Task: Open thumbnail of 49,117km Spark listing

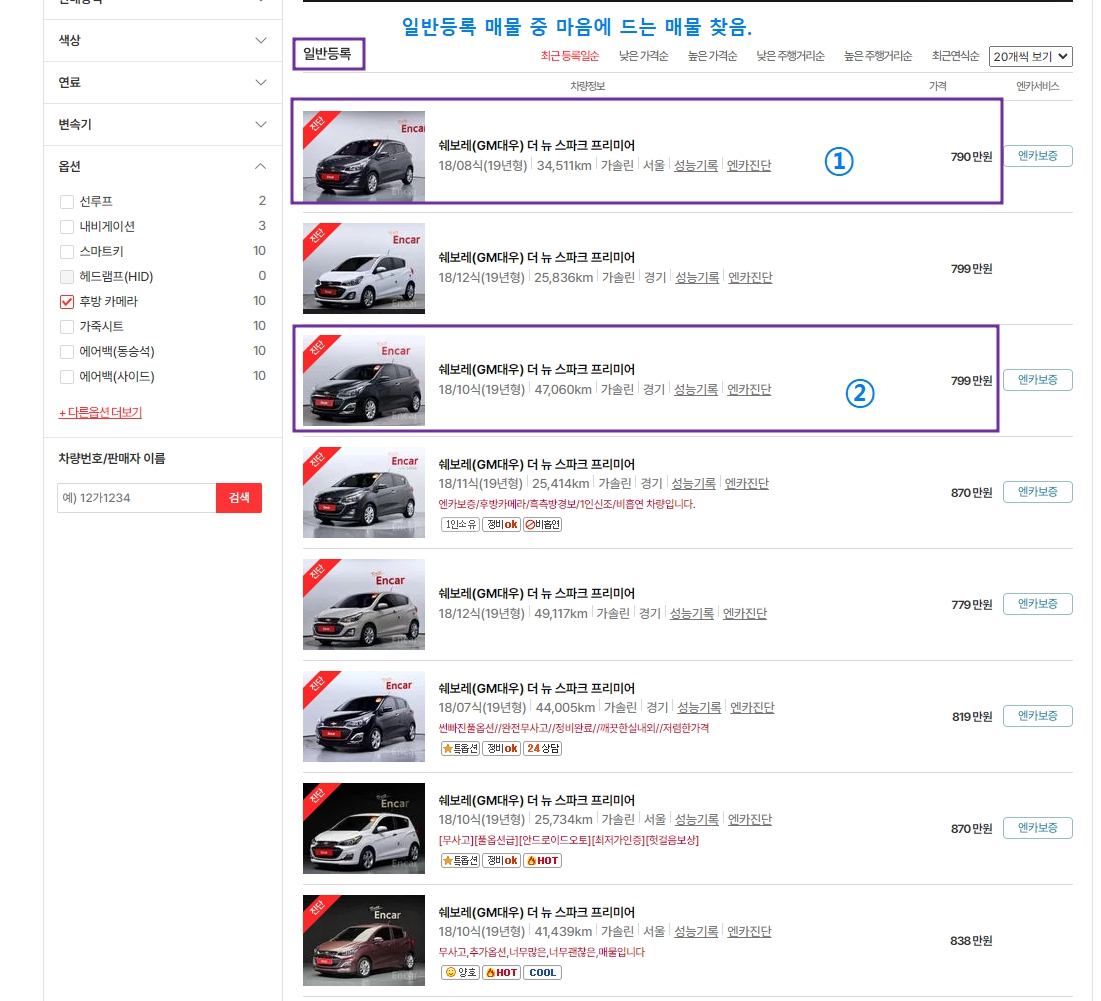Action: (x=364, y=604)
